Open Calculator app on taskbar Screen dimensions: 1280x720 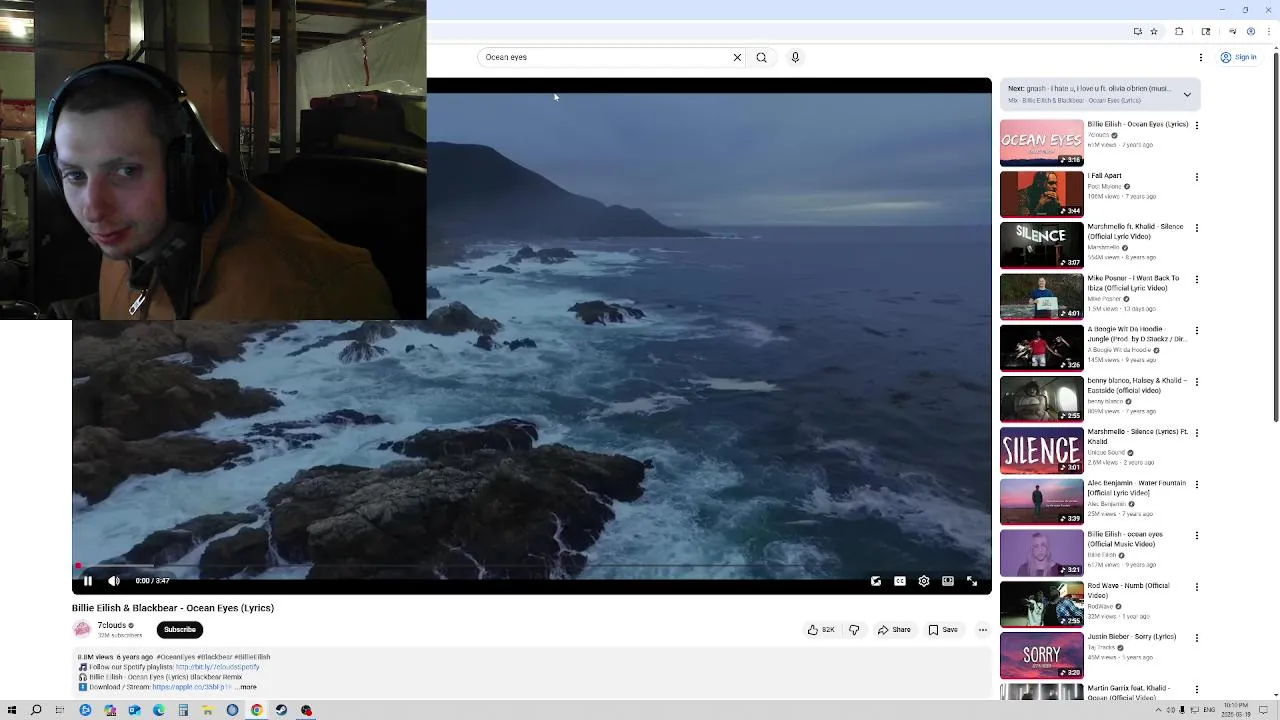tap(183, 710)
